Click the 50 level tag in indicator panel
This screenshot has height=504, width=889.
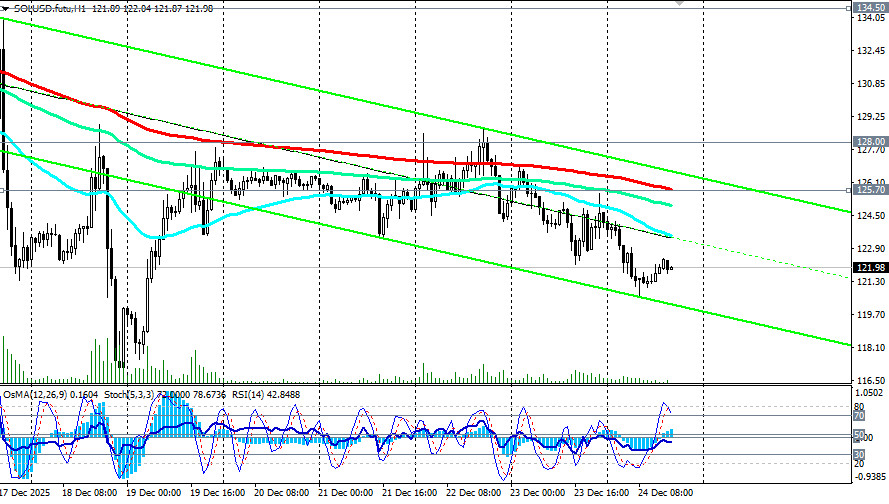pos(858,435)
